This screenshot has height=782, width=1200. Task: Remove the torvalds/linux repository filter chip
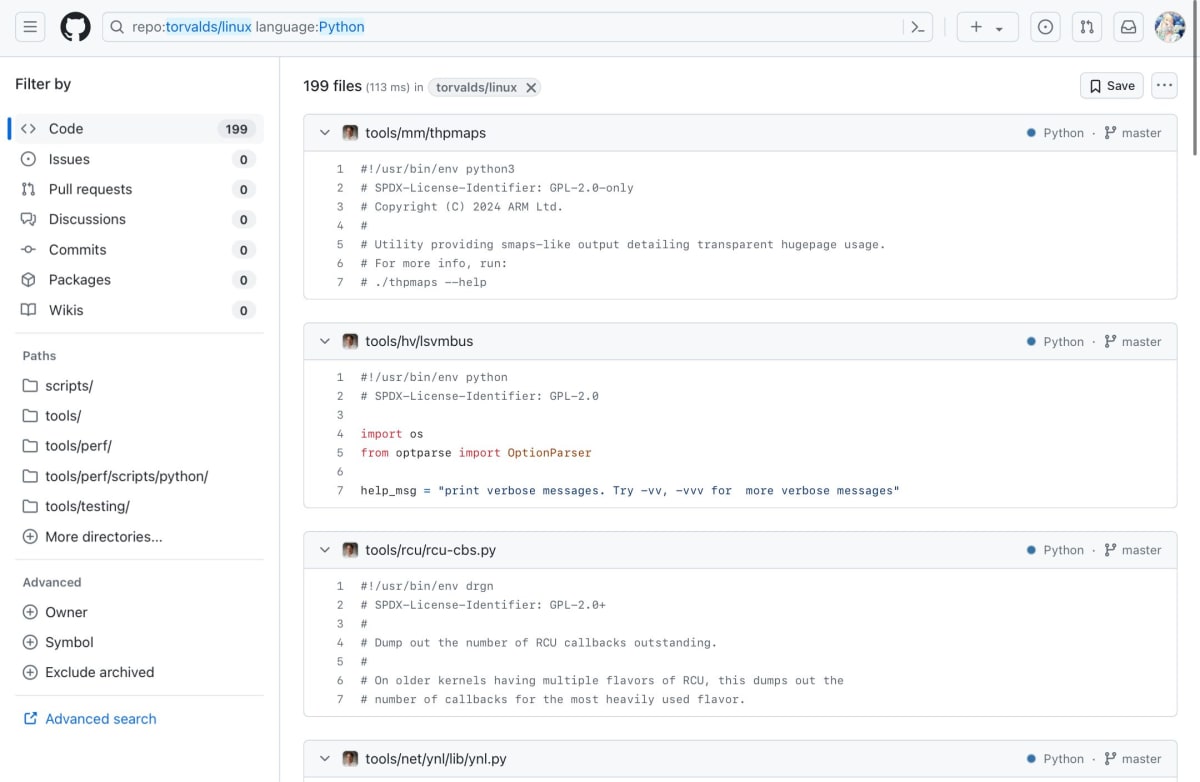coord(532,87)
